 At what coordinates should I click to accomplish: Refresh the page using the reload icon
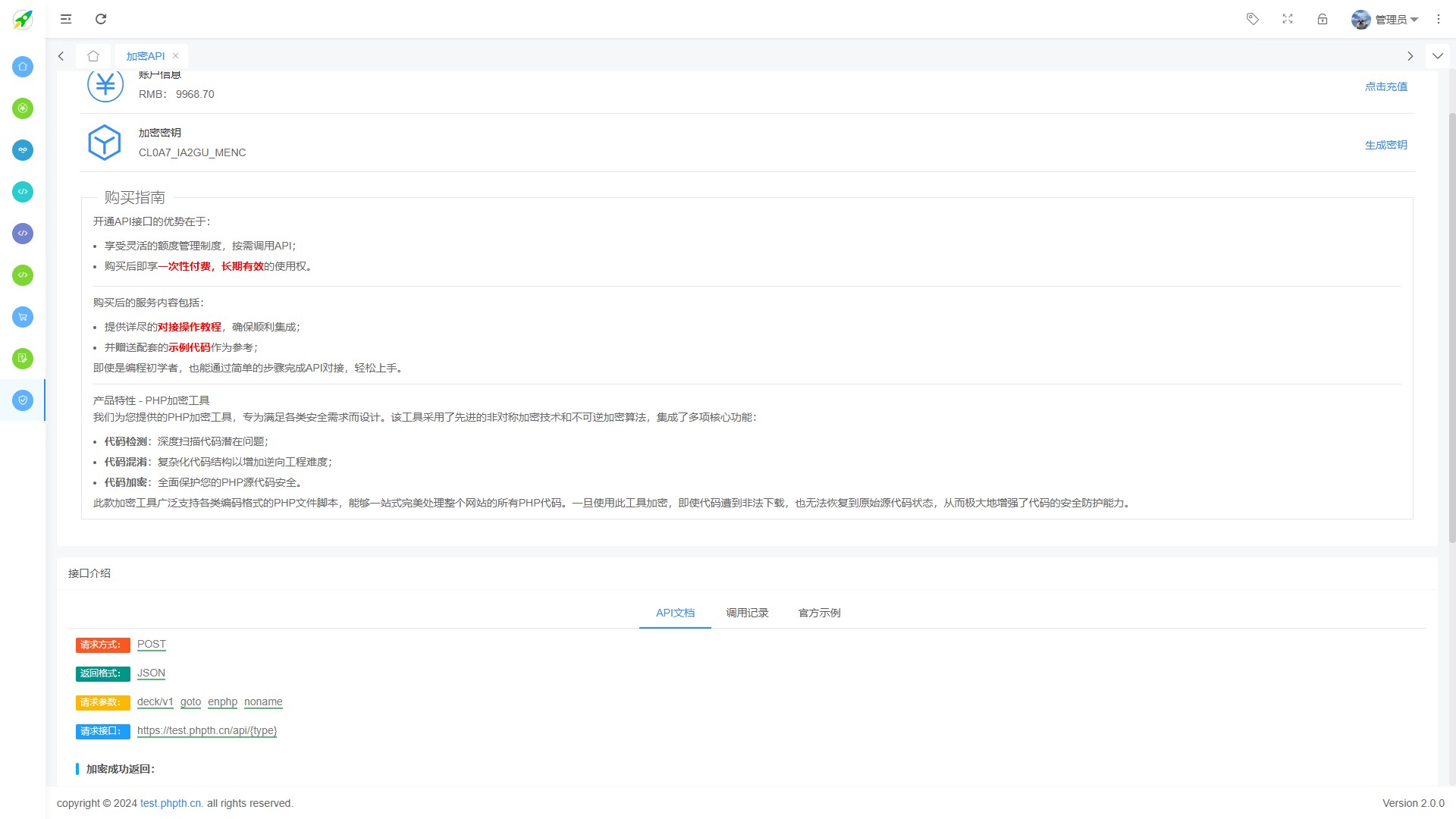pyautogui.click(x=101, y=19)
